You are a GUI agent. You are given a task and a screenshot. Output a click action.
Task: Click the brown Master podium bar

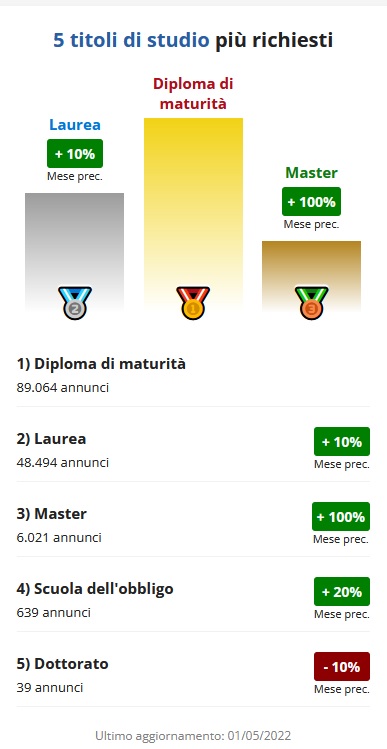[312, 276]
